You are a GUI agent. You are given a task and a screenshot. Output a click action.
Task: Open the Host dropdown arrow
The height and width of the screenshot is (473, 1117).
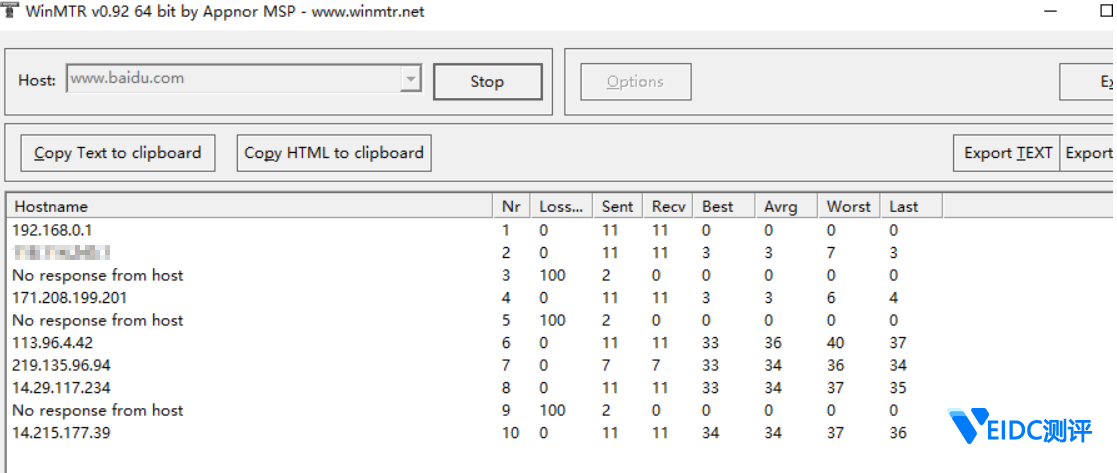pyautogui.click(x=410, y=79)
